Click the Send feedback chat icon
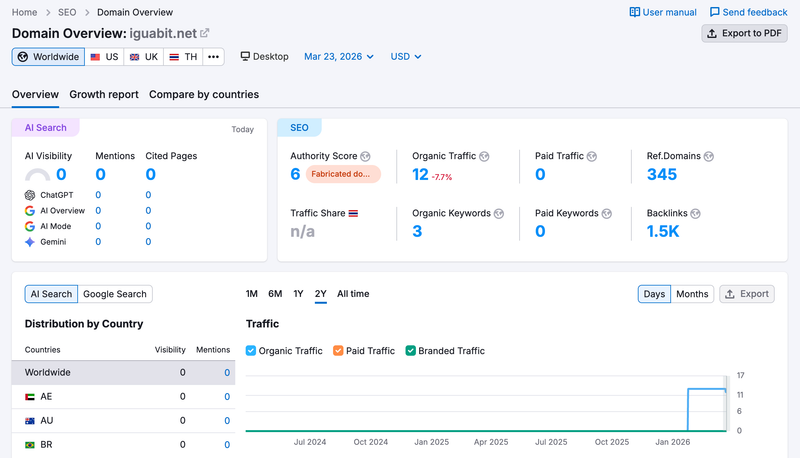This screenshot has height=458, width=800. (714, 12)
